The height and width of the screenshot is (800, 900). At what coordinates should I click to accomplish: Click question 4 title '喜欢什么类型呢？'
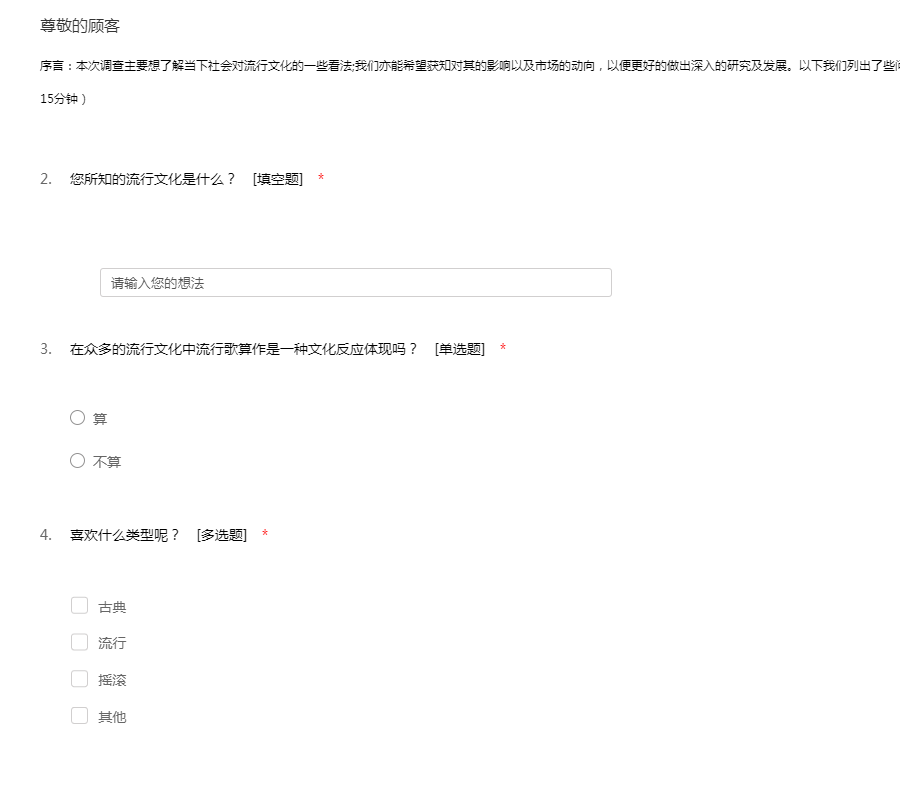tap(125, 535)
